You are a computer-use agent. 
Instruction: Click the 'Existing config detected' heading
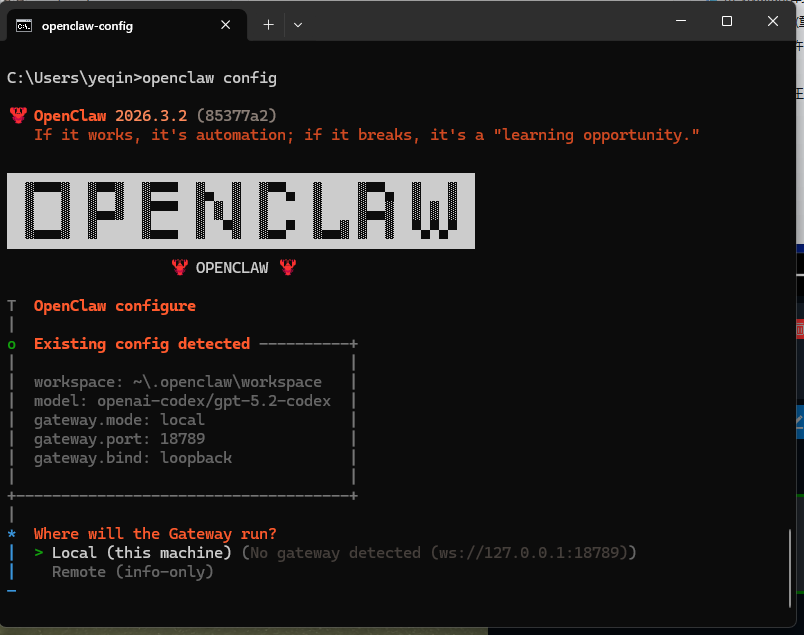tap(142, 344)
